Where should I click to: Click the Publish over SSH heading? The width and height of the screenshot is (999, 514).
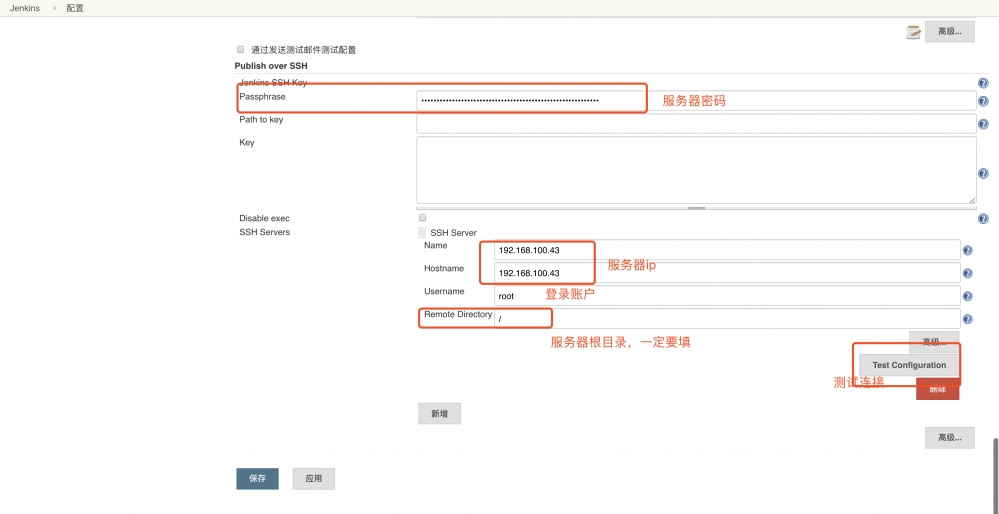click(271, 66)
